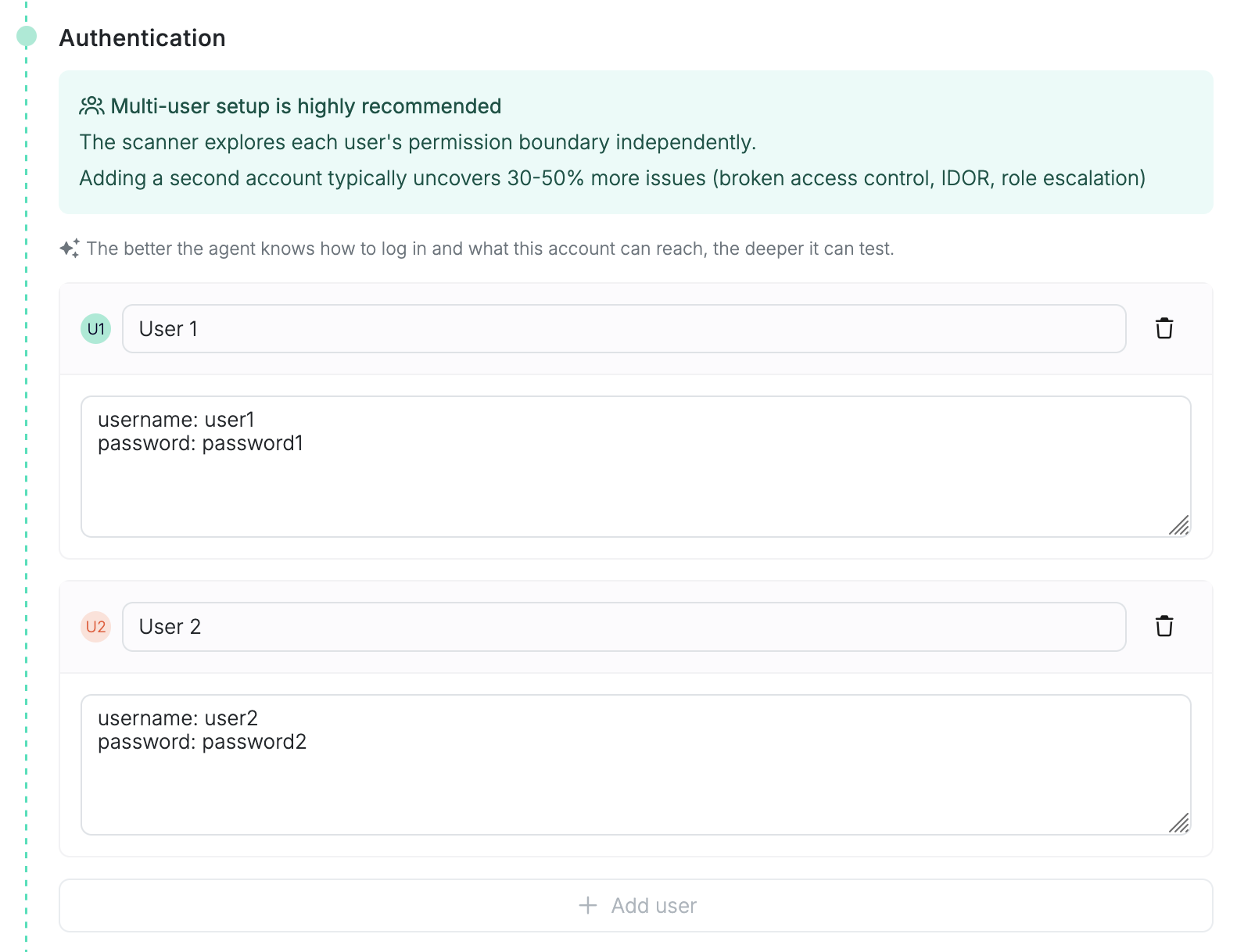
Task: Click the plus icon in Add user
Action: [588, 905]
